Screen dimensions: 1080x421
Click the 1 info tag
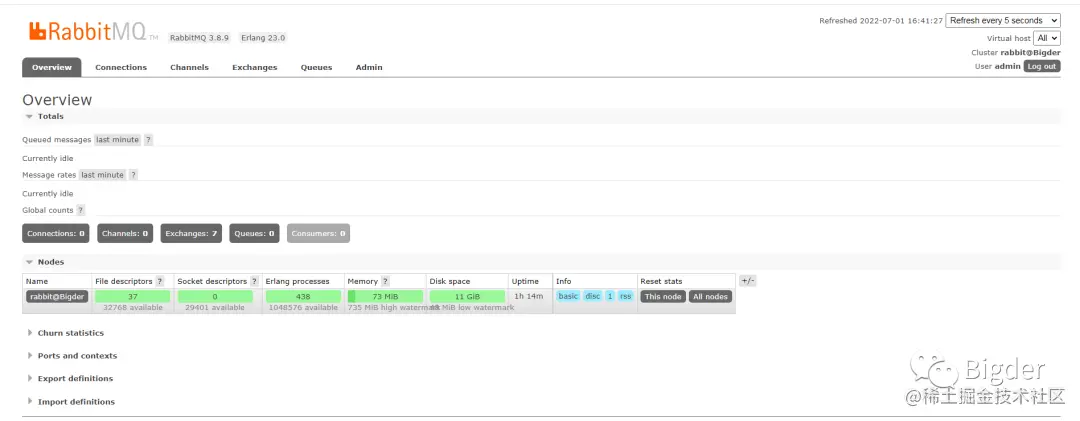[610, 296]
